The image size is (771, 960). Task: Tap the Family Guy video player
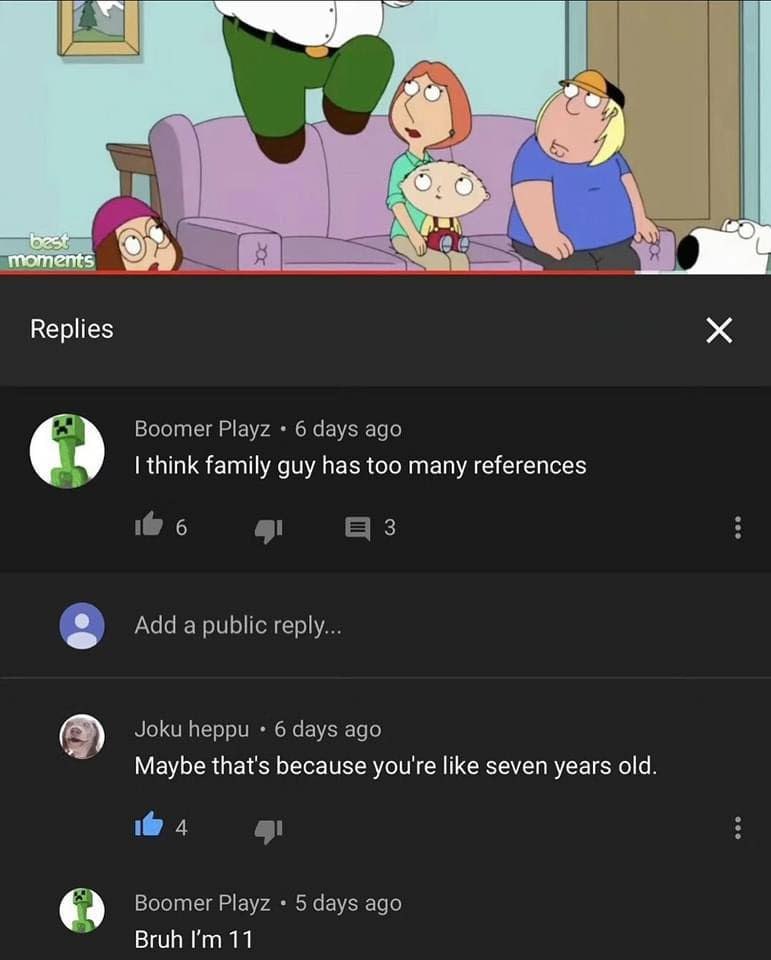(x=385, y=135)
